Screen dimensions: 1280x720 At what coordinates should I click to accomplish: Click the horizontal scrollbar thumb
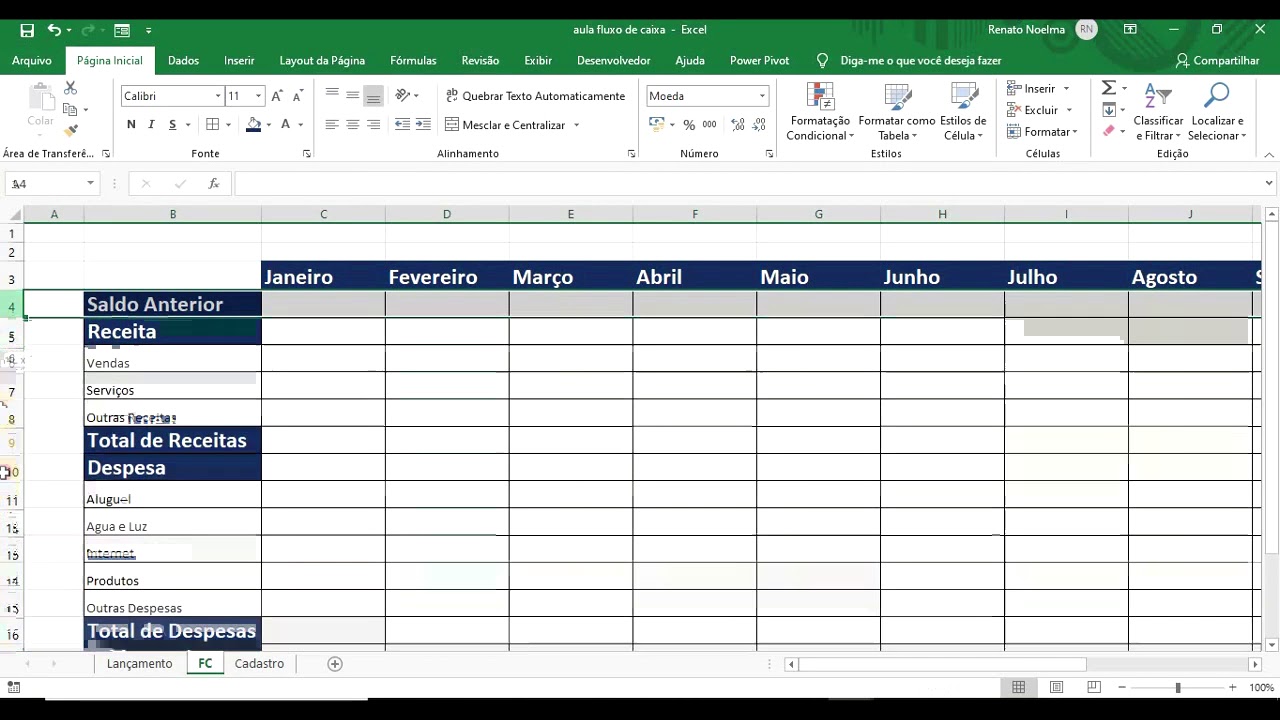pos(942,664)
